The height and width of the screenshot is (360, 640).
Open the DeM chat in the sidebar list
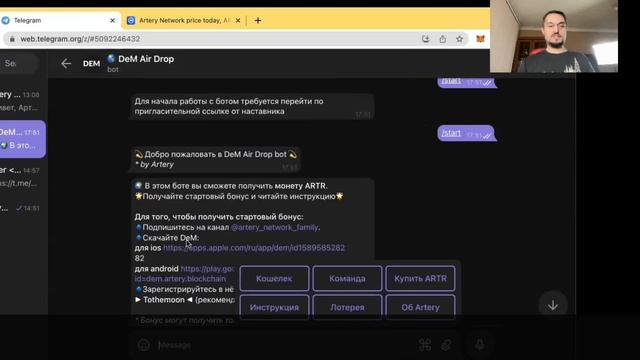22,139
